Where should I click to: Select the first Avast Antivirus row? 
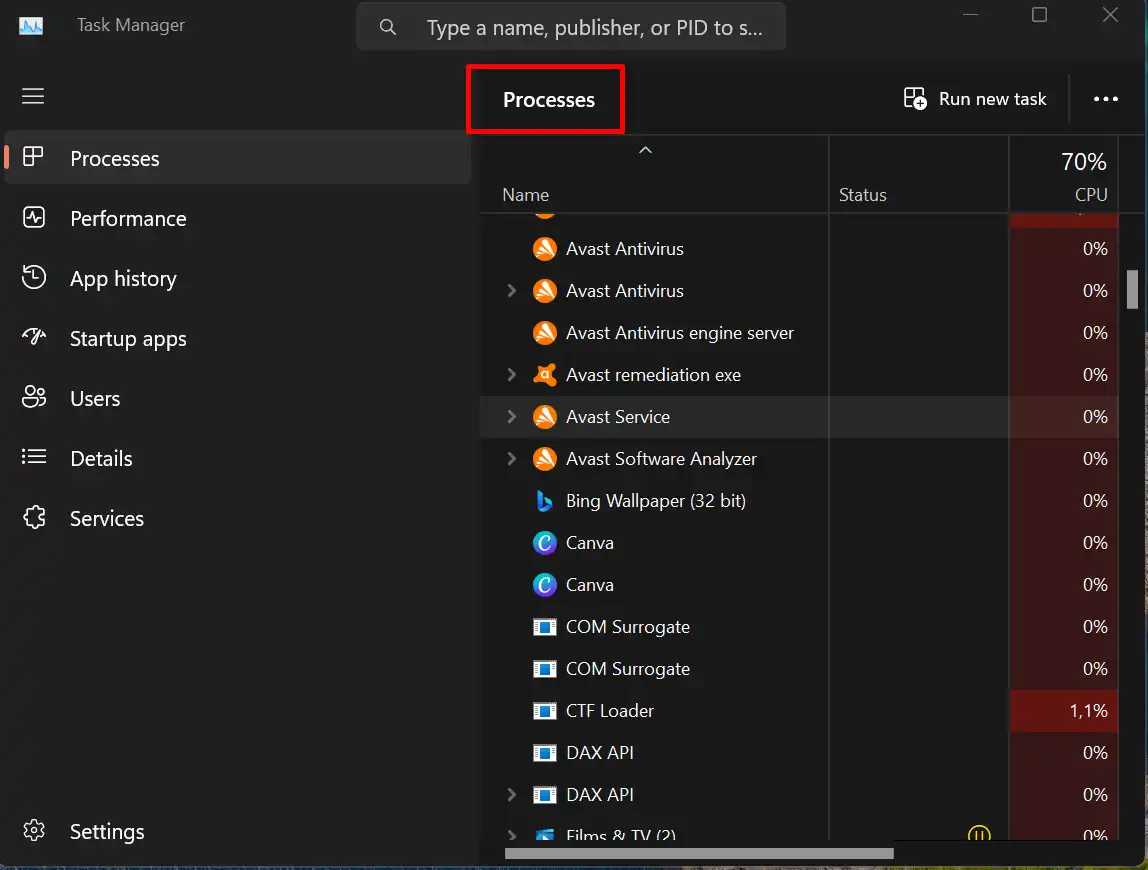click(x=799, y=249)
